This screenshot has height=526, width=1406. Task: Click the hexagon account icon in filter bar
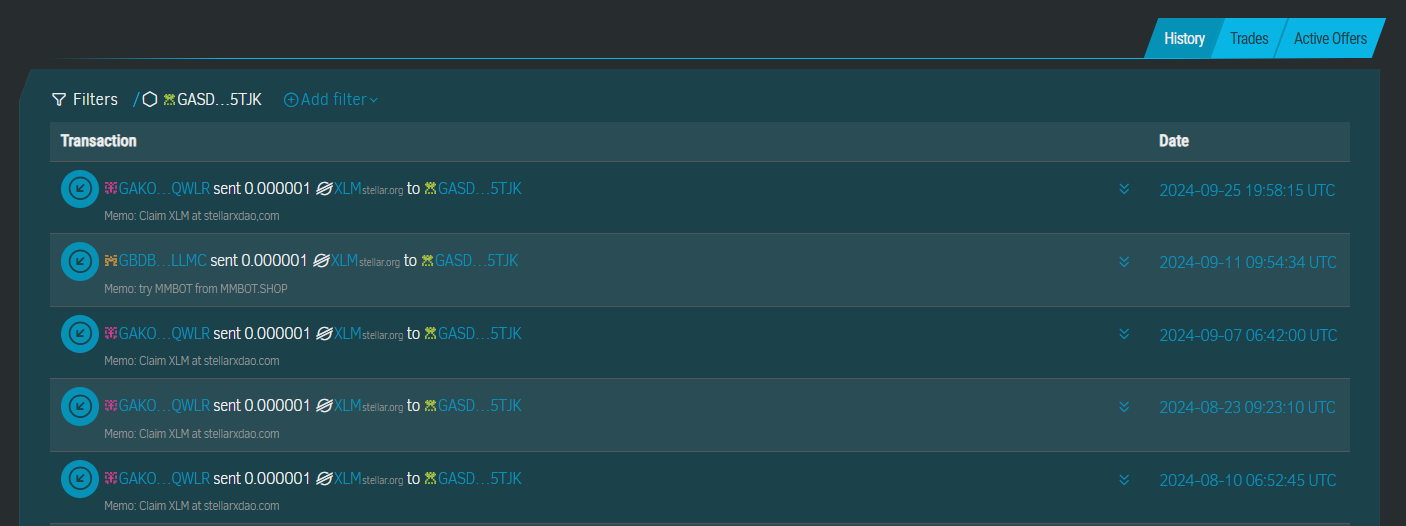[150, 100]
